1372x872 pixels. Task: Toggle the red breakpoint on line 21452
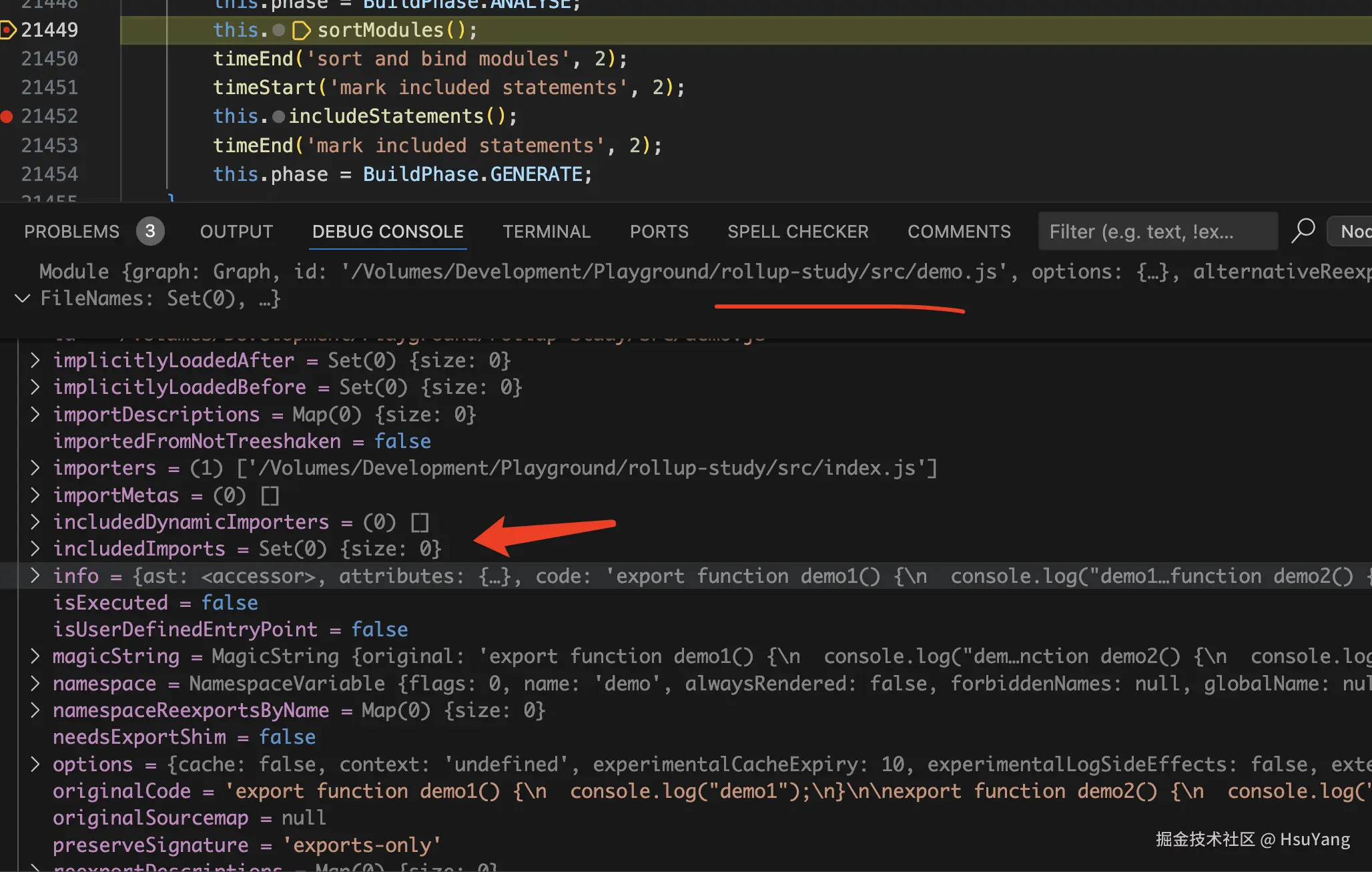pos(7,116)
